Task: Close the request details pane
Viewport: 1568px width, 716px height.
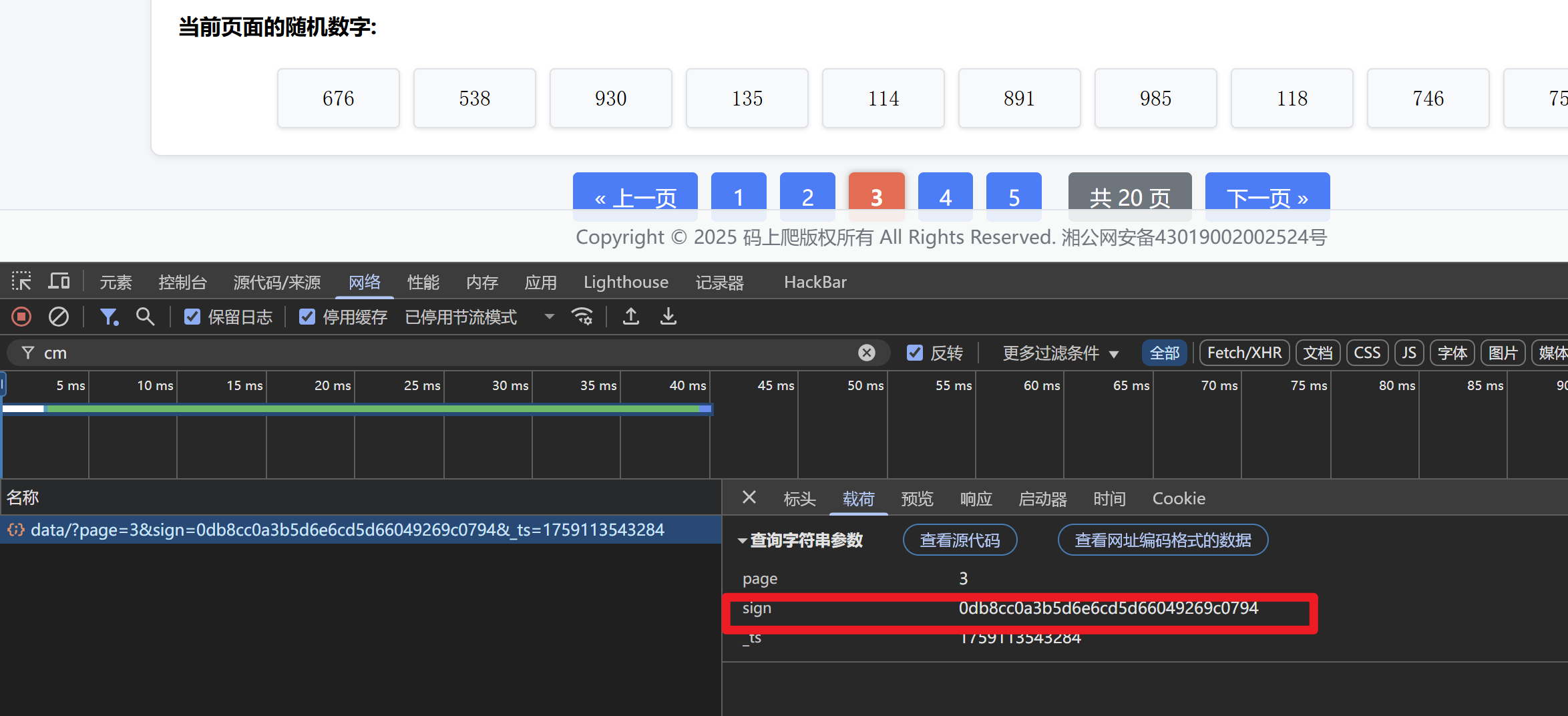Action: (x=749, y=498)
